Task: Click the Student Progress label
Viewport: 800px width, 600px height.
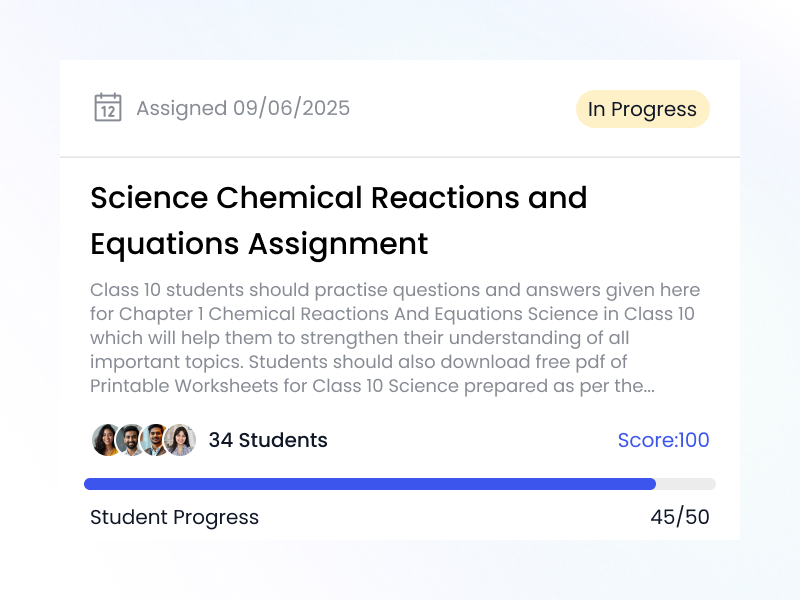Action: click(x=173, y=517)
